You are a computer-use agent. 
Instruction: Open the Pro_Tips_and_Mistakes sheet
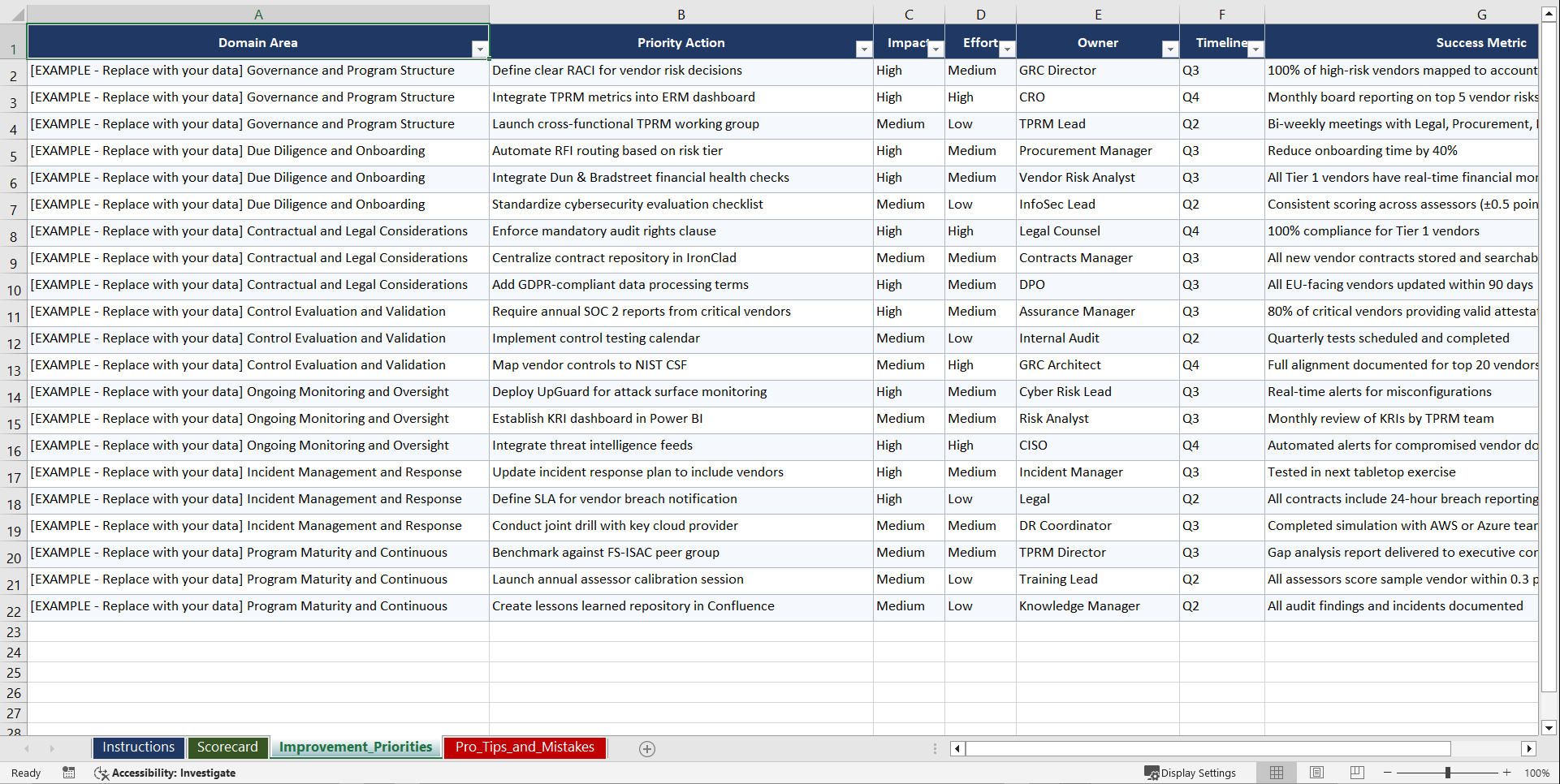pos(524,747)
